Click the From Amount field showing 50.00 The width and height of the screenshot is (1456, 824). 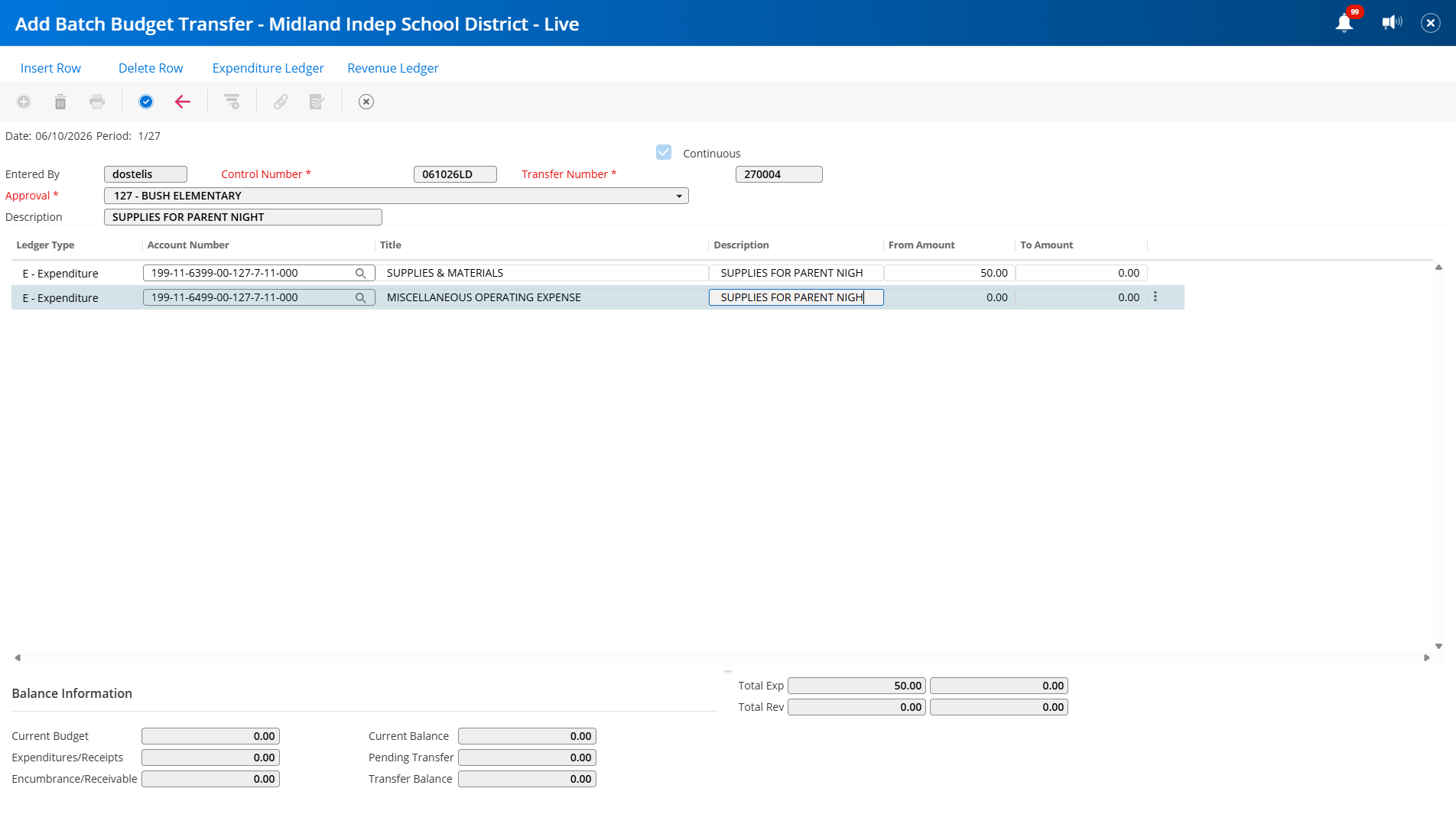[950, 273]
